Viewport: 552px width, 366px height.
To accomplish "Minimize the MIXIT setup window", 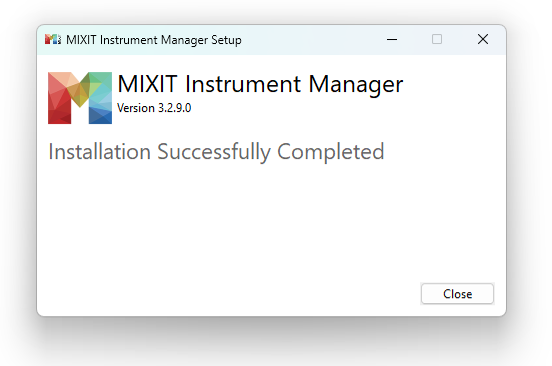I will (x=392, y=39).
